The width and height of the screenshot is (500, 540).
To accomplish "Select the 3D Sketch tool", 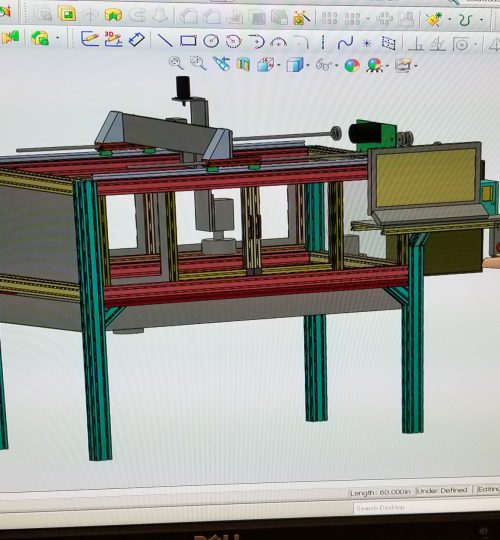I will coord(113,39).
